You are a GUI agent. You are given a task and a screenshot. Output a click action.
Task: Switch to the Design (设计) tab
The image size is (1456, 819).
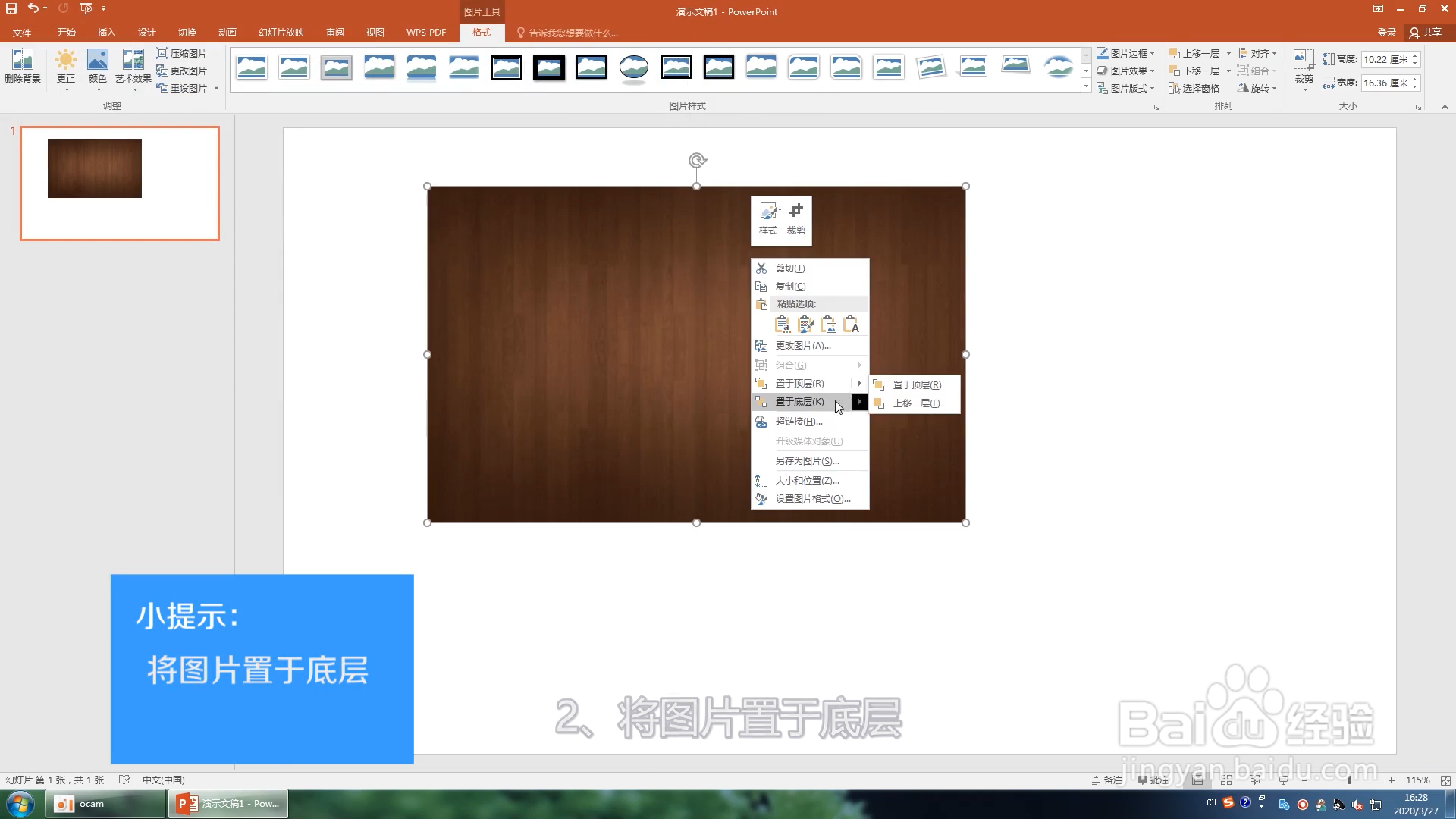pyautogui.click(x=146, y=33)
